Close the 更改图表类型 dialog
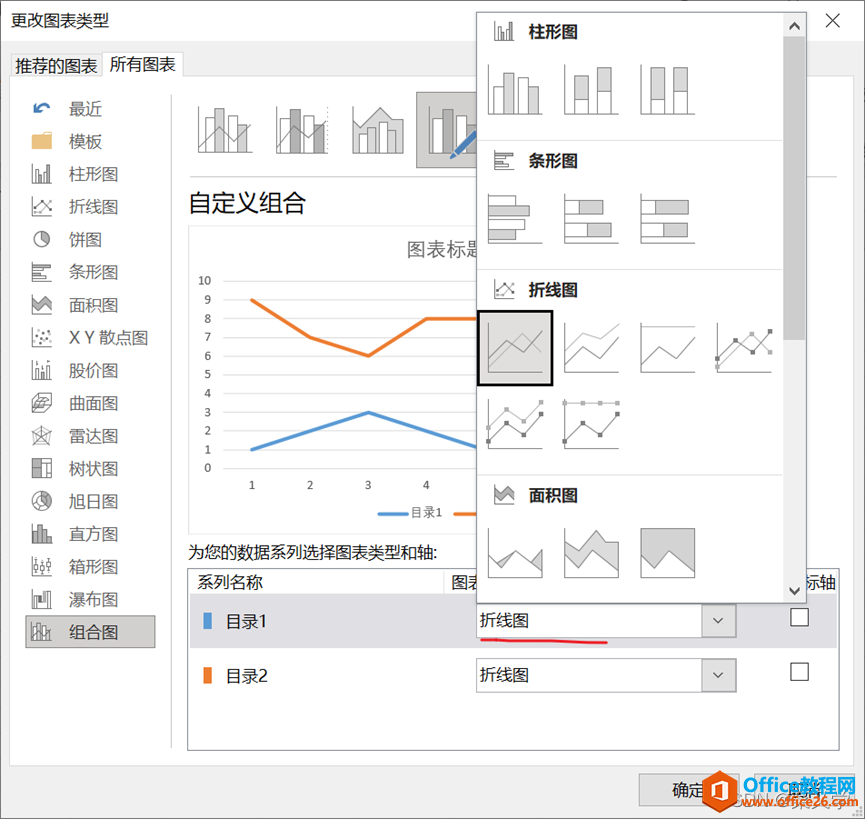Viewport: 865px width, 819px height. pos(832,21)
